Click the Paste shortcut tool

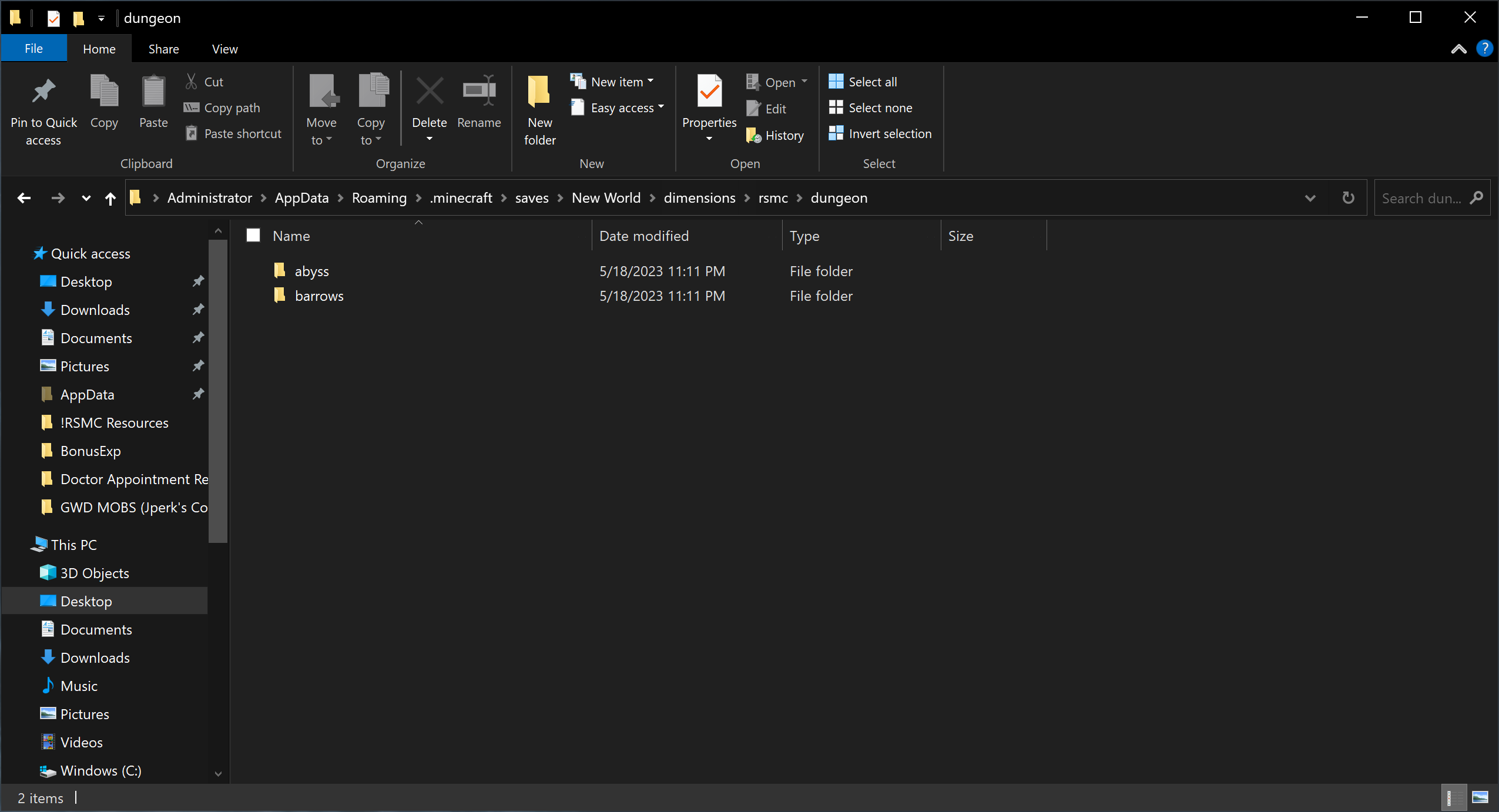(x=233, y=133)
